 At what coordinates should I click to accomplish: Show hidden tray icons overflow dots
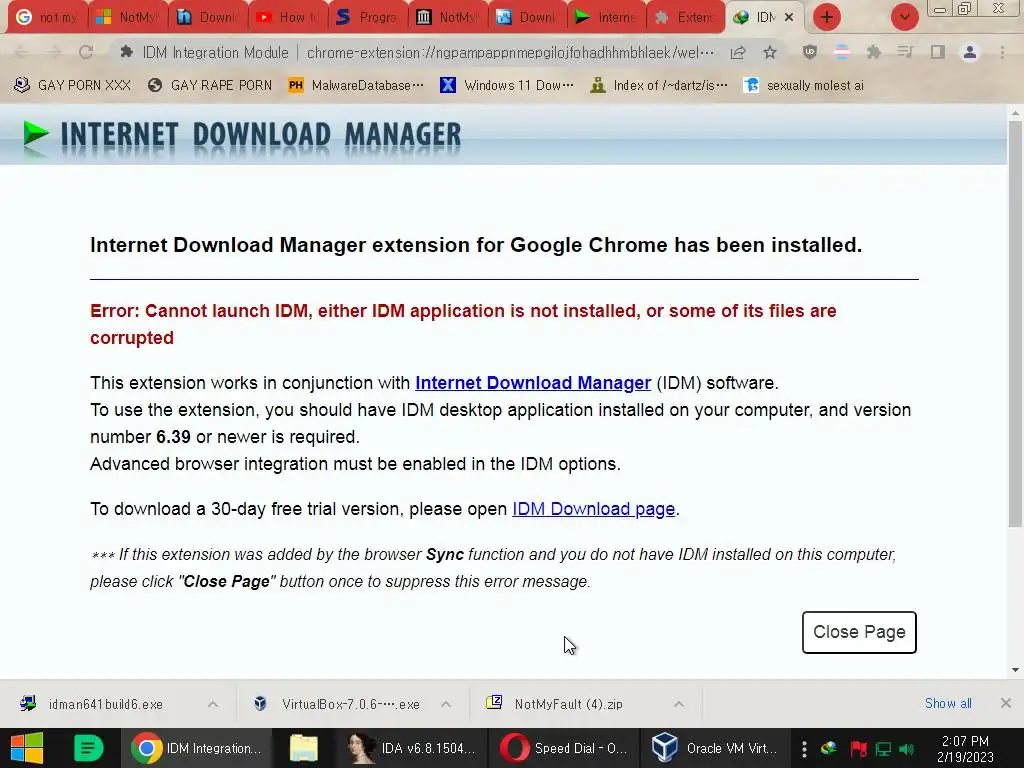pos(804,748)
